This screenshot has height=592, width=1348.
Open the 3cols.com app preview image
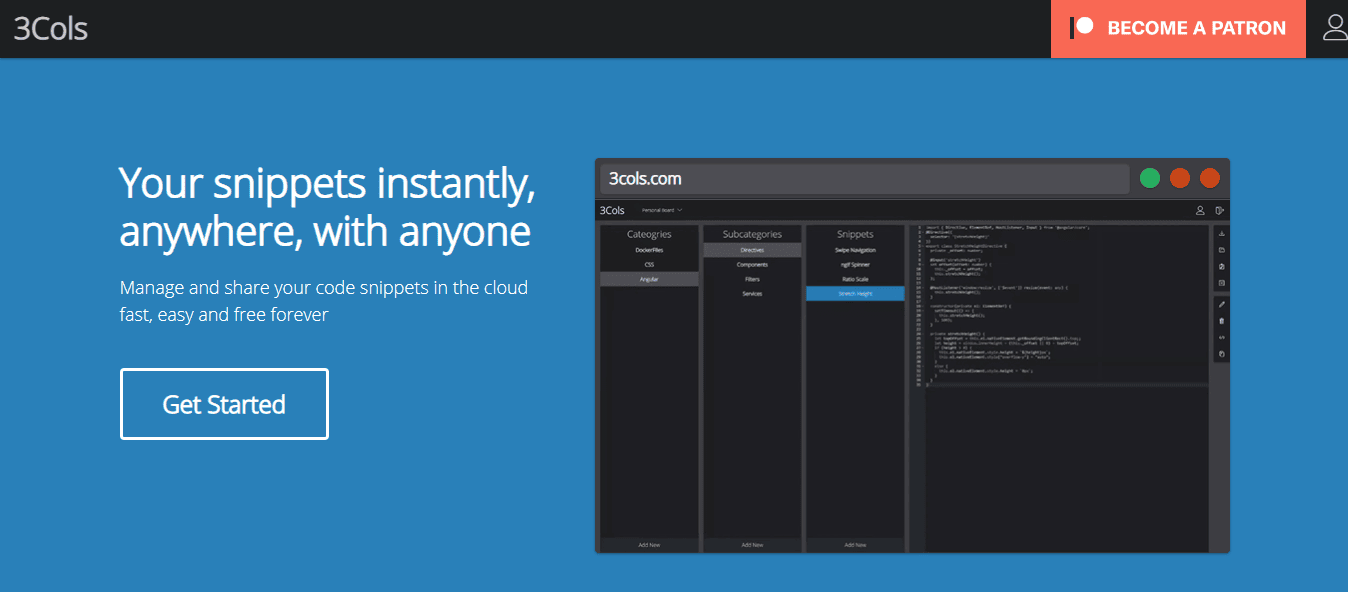click(x=912, y=355)
